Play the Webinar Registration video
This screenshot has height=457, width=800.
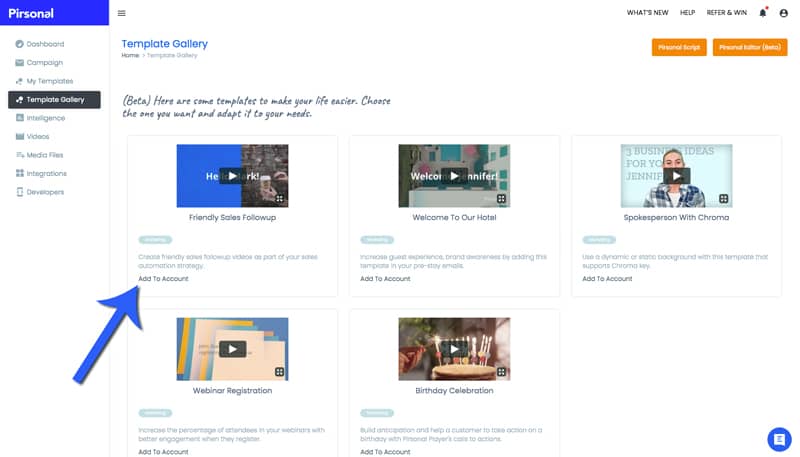pyautogui.click(x=232, y=349)
